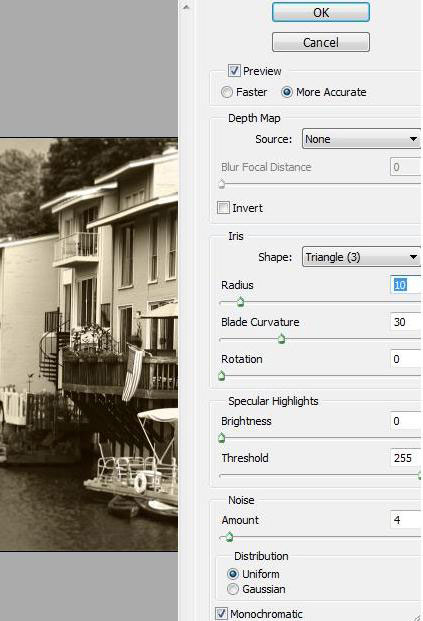The width and height of the screenshot is (423, 621).
Task: Click the Blade Curvature value field
Action: (x=406, y=322)
